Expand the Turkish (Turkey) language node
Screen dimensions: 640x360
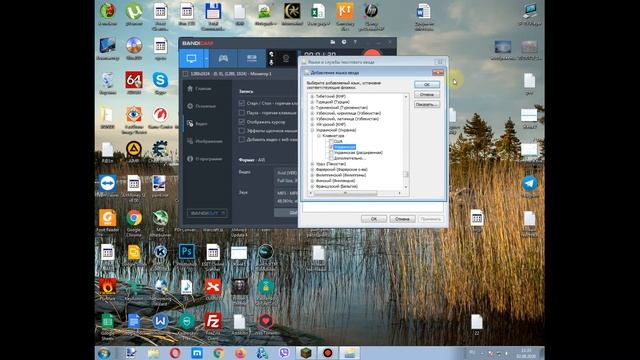312,102
